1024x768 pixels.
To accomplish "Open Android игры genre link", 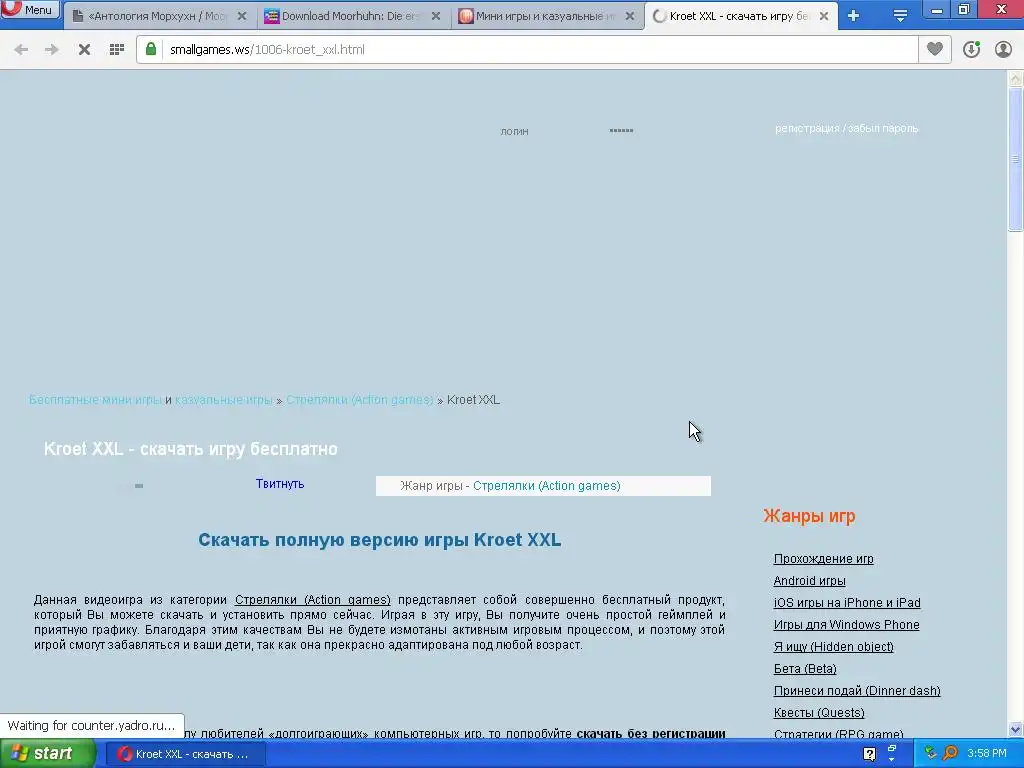I will pos(809,581).
